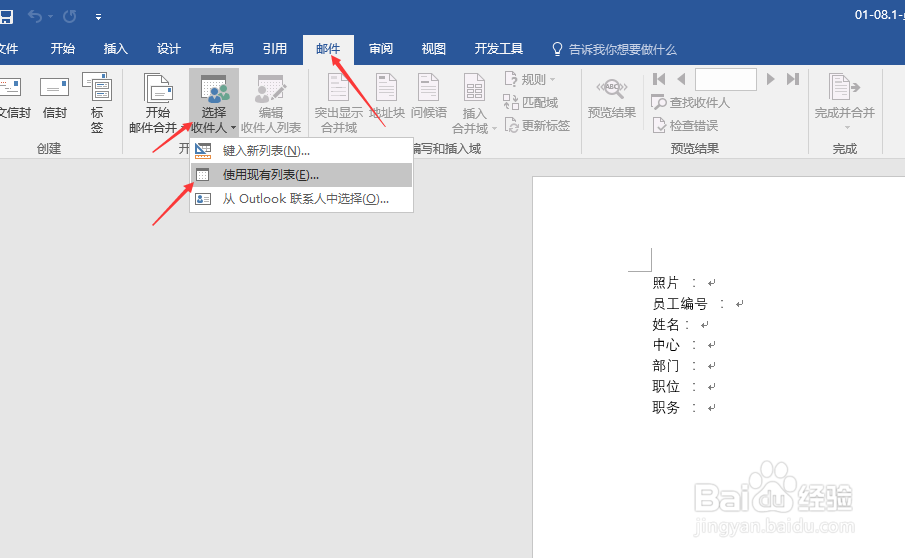Click the 选择收件人 button
This screenshot has height=558, width=905.
(x=214, y=103)
